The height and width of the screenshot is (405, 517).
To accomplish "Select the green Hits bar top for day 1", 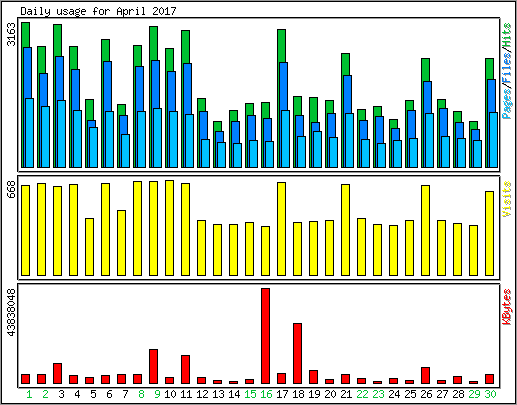I will coord(26,35).
